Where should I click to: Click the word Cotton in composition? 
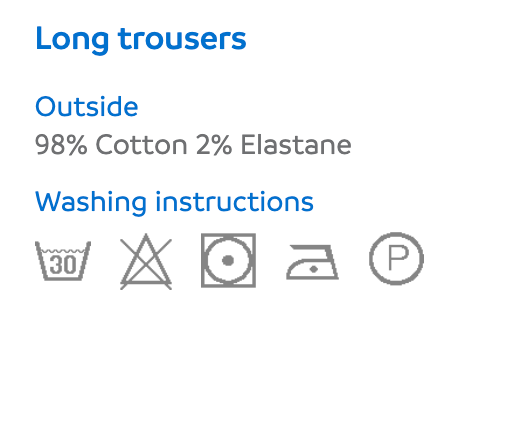[x=142, y=145]
